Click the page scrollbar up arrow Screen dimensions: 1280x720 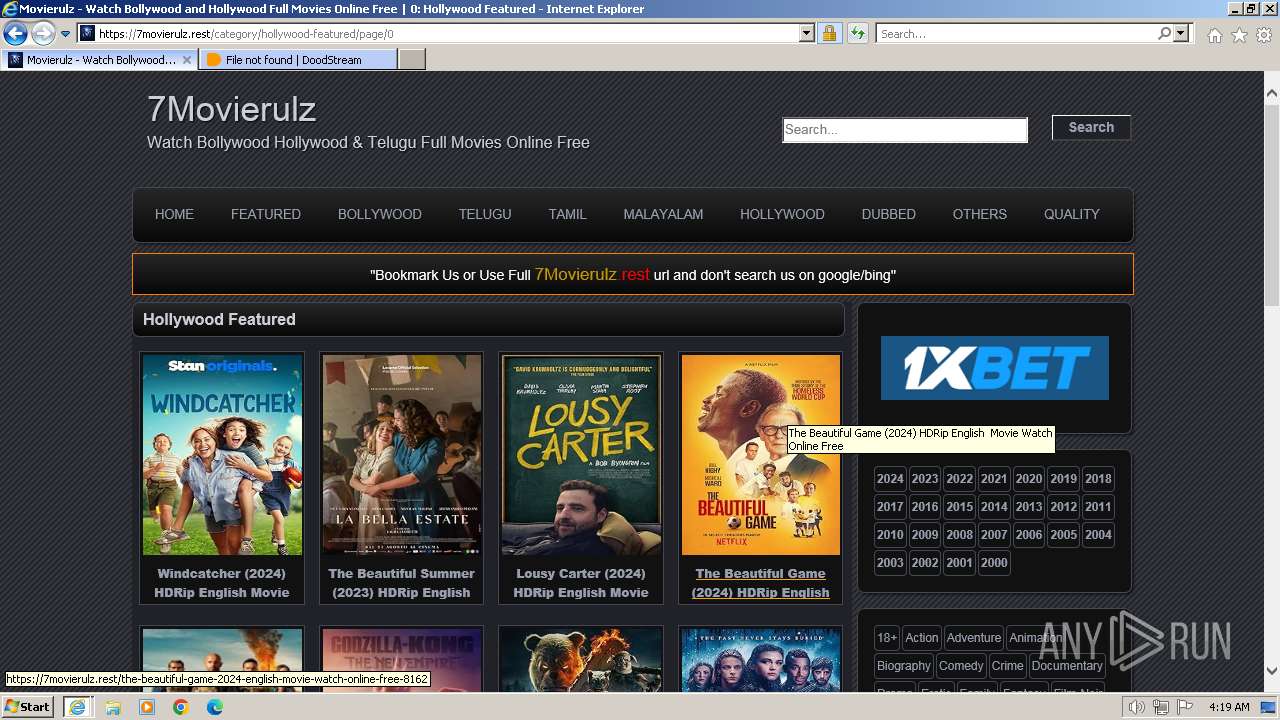tap(1272, 93)
